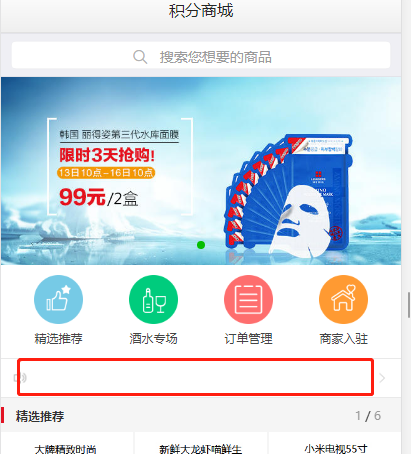411x454 pixels.
Task: Tap the 商家入驻 house icon
Action: pos(343,299)
